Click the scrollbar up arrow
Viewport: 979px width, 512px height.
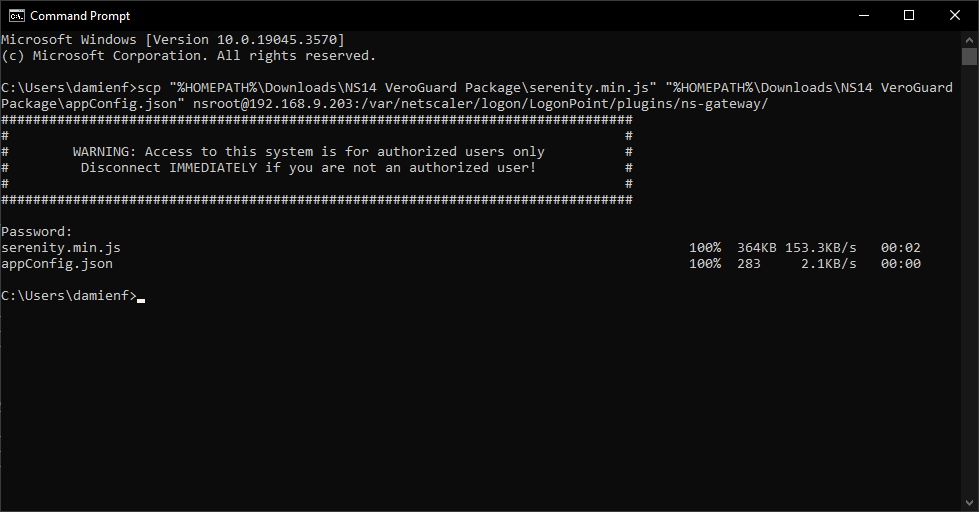969,38
